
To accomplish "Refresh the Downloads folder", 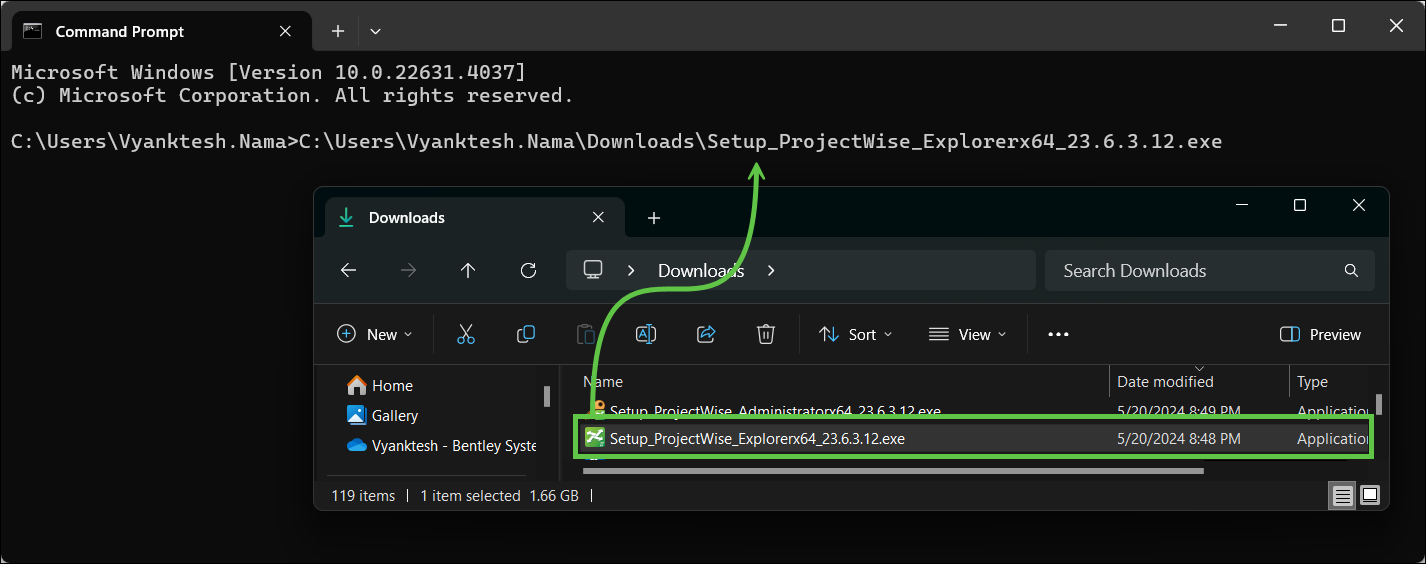I will coord(529,270).
